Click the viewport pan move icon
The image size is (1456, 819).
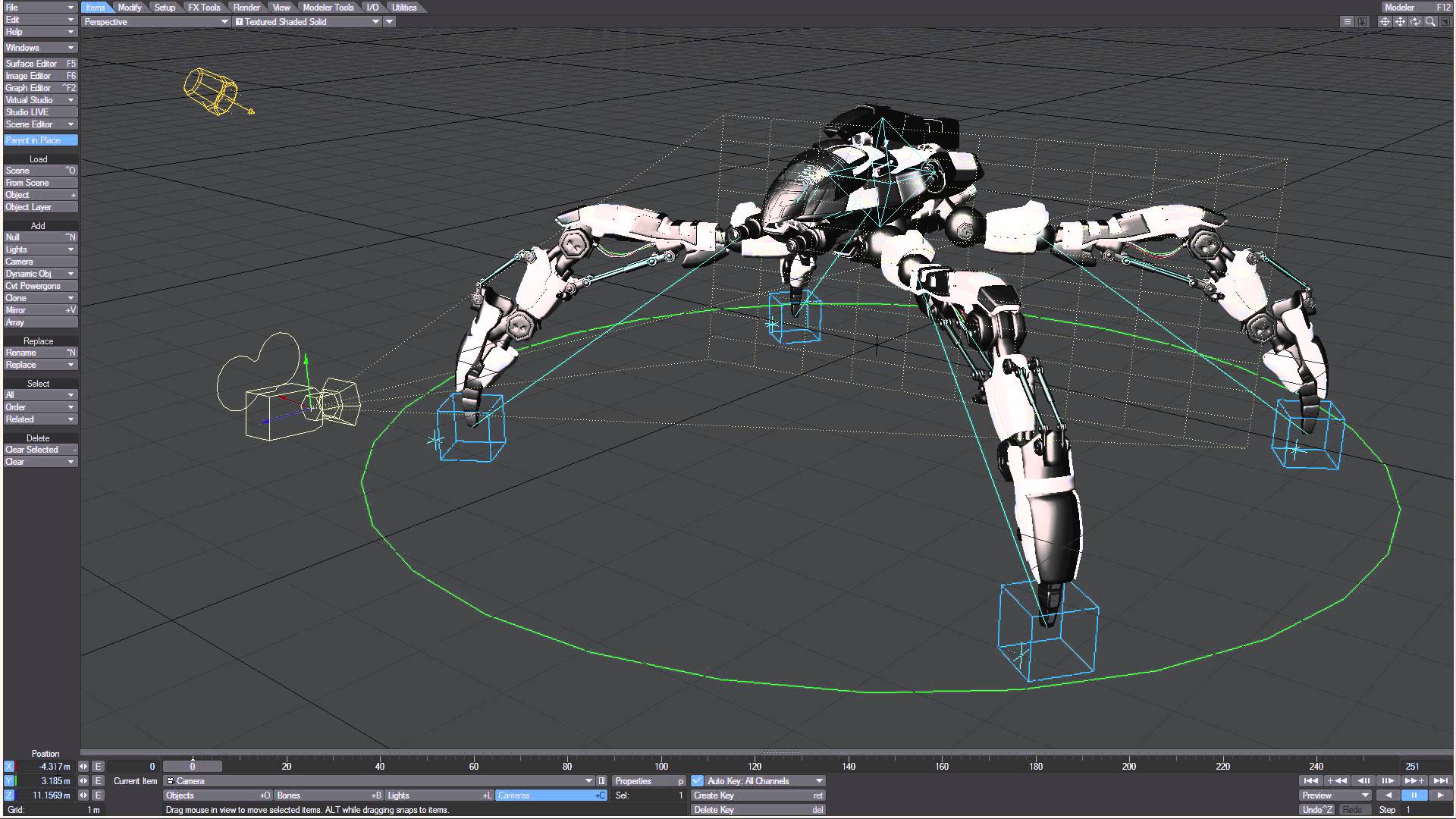pos(1400,22)
